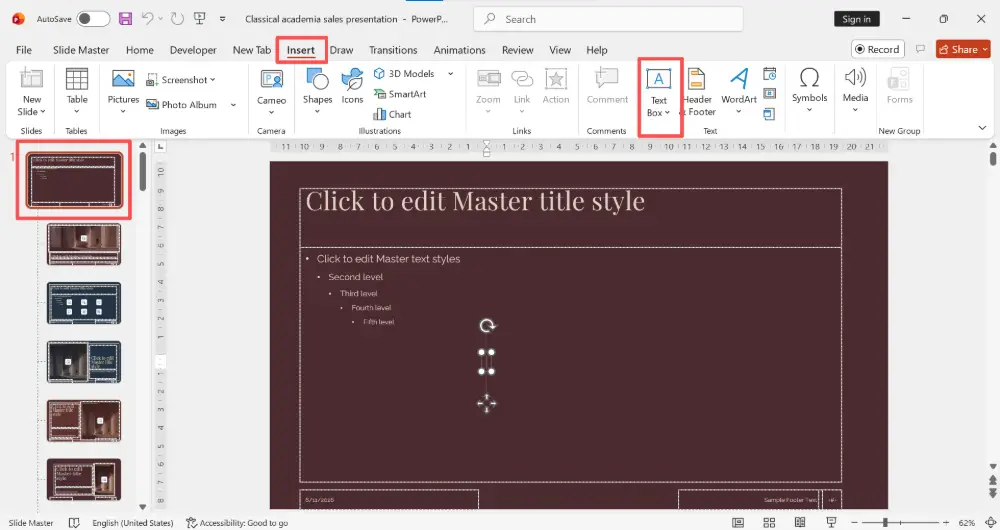Image resolution: width=1000 pixels, height=530 pixels.
Task: Click the Text Box tool
Action: coord(659,94)
